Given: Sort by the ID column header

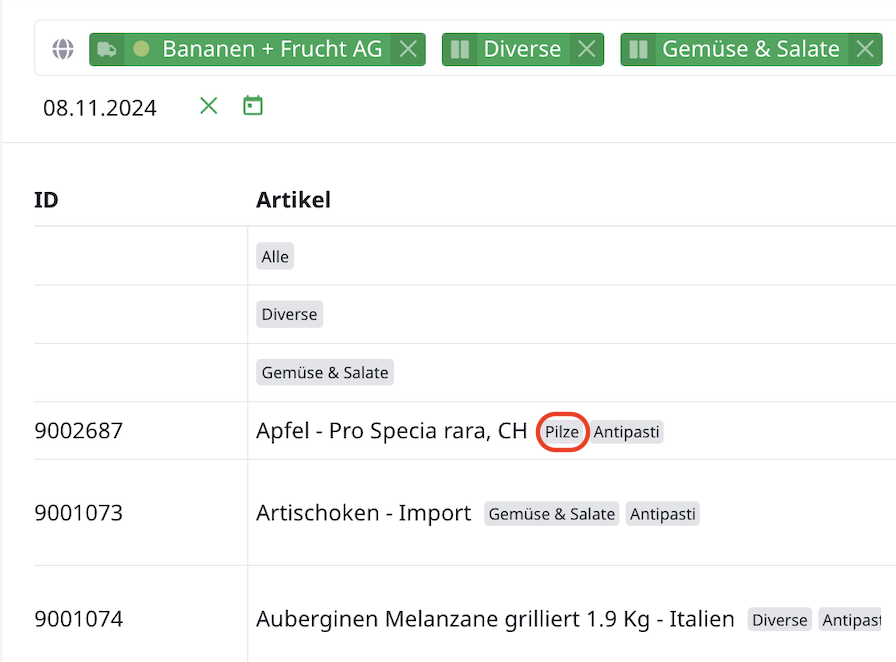Looking at the screenshot, I should [46, 200].
